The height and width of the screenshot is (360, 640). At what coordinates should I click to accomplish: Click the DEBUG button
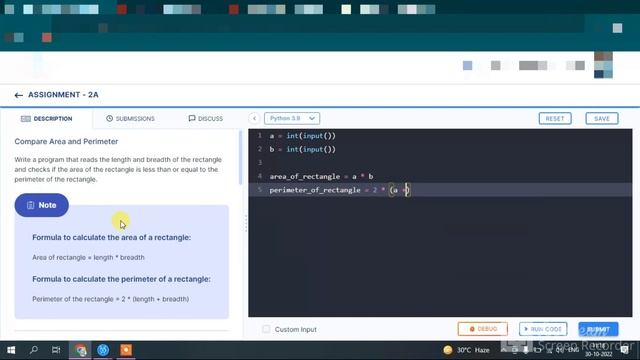tap(482, 329)
